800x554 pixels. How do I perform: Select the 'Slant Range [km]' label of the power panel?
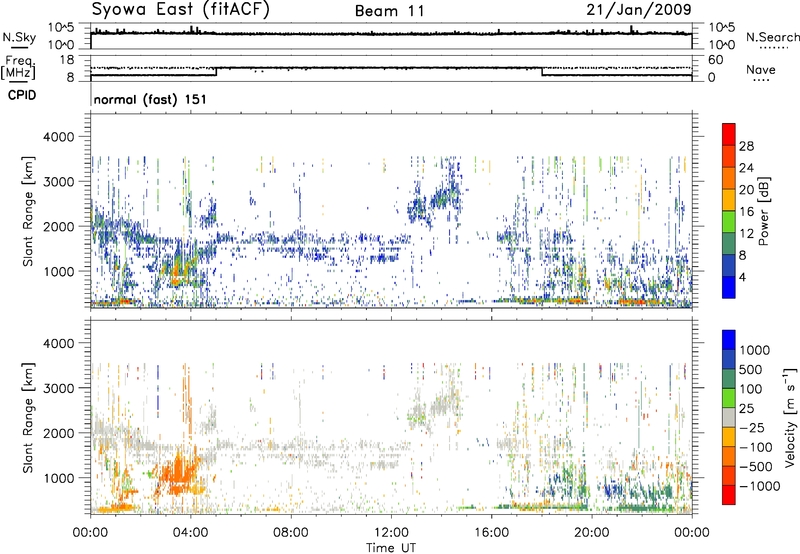(28, 211)
